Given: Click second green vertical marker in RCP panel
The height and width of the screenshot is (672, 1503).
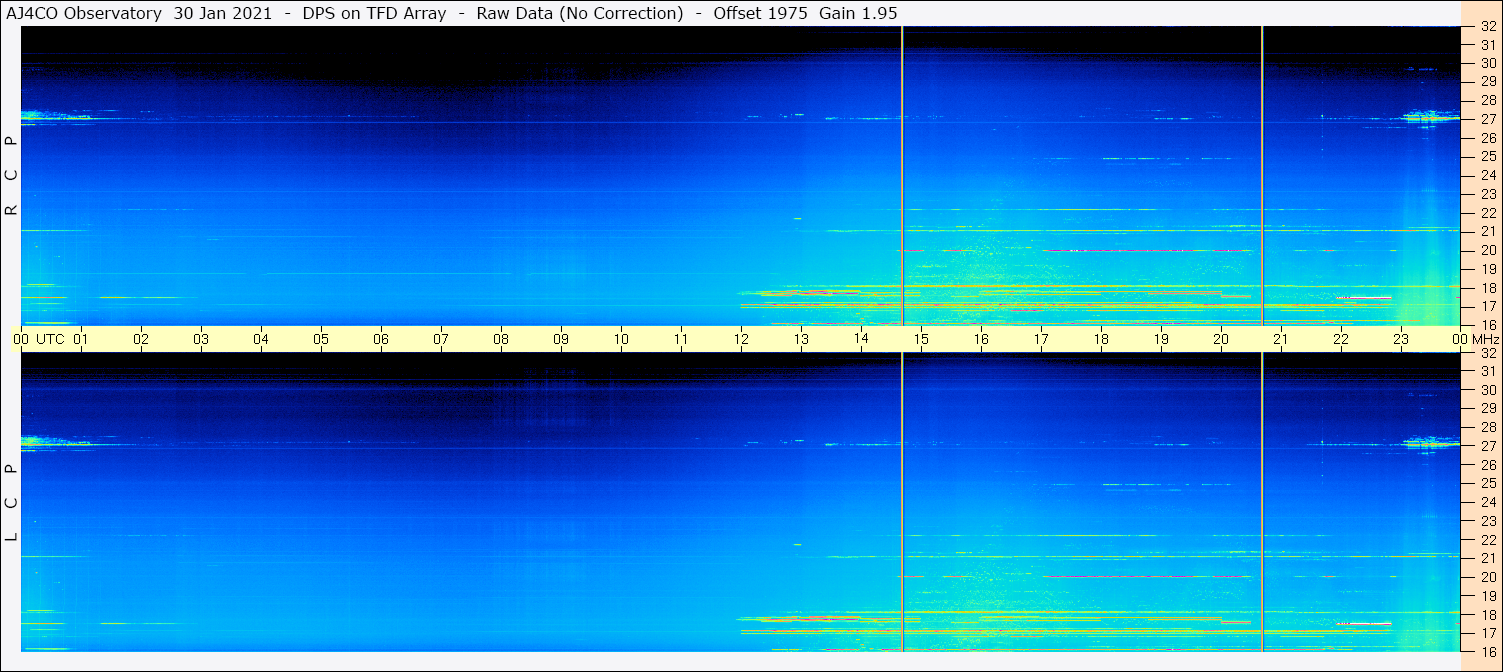Looking at the screenshot, I should tap(1262, 175).
